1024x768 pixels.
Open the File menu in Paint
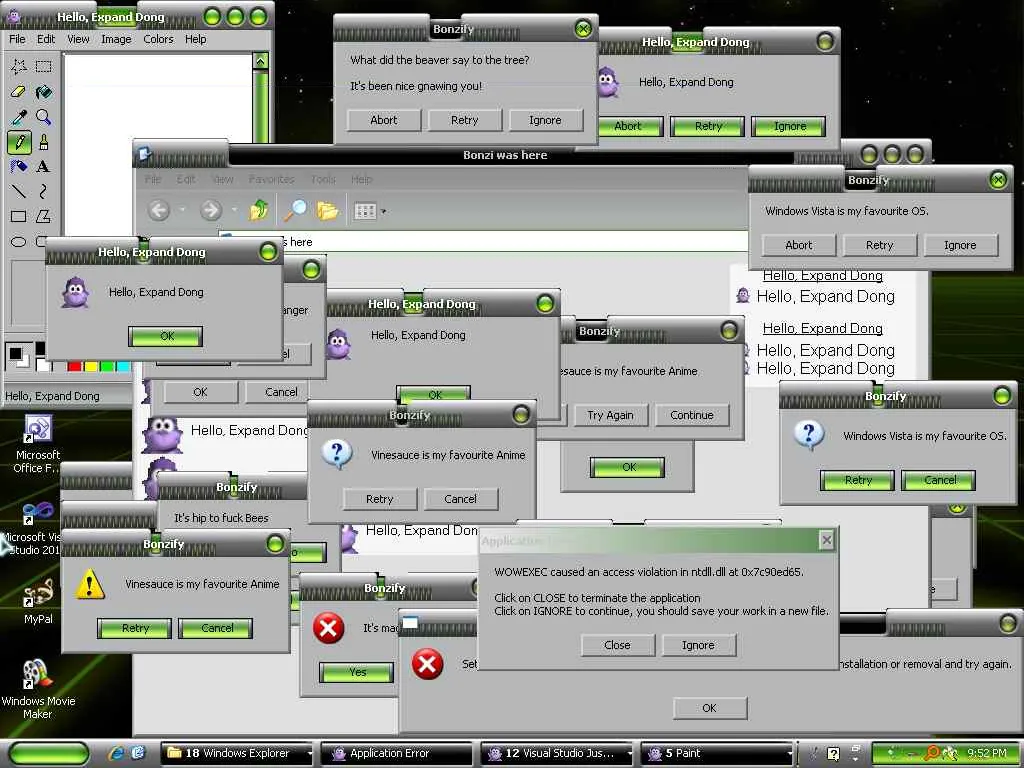[x=17, y=39]
